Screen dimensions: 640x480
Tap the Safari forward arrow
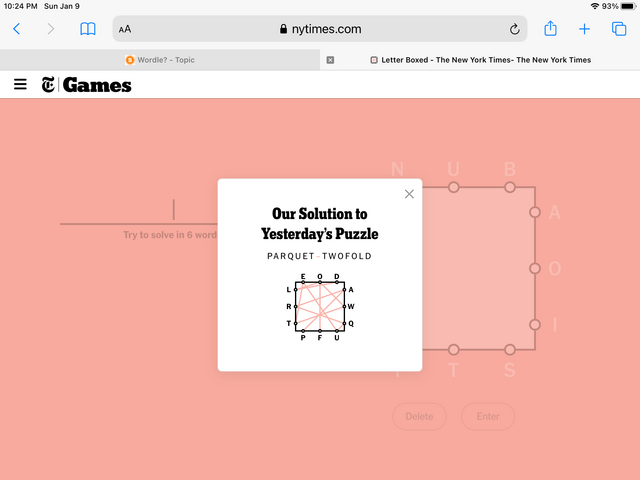(51, 29)
